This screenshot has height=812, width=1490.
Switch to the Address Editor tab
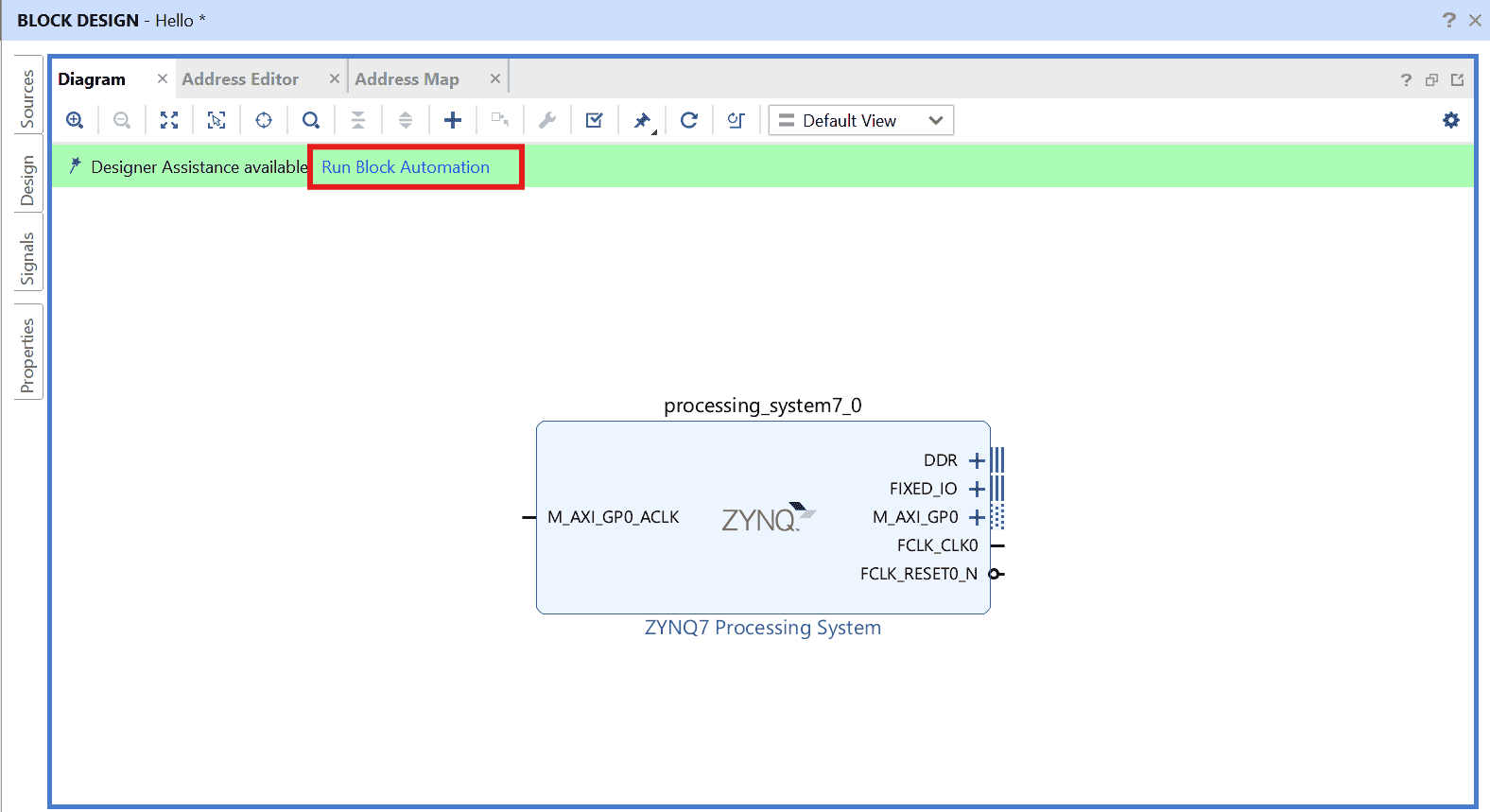point(240,79)
